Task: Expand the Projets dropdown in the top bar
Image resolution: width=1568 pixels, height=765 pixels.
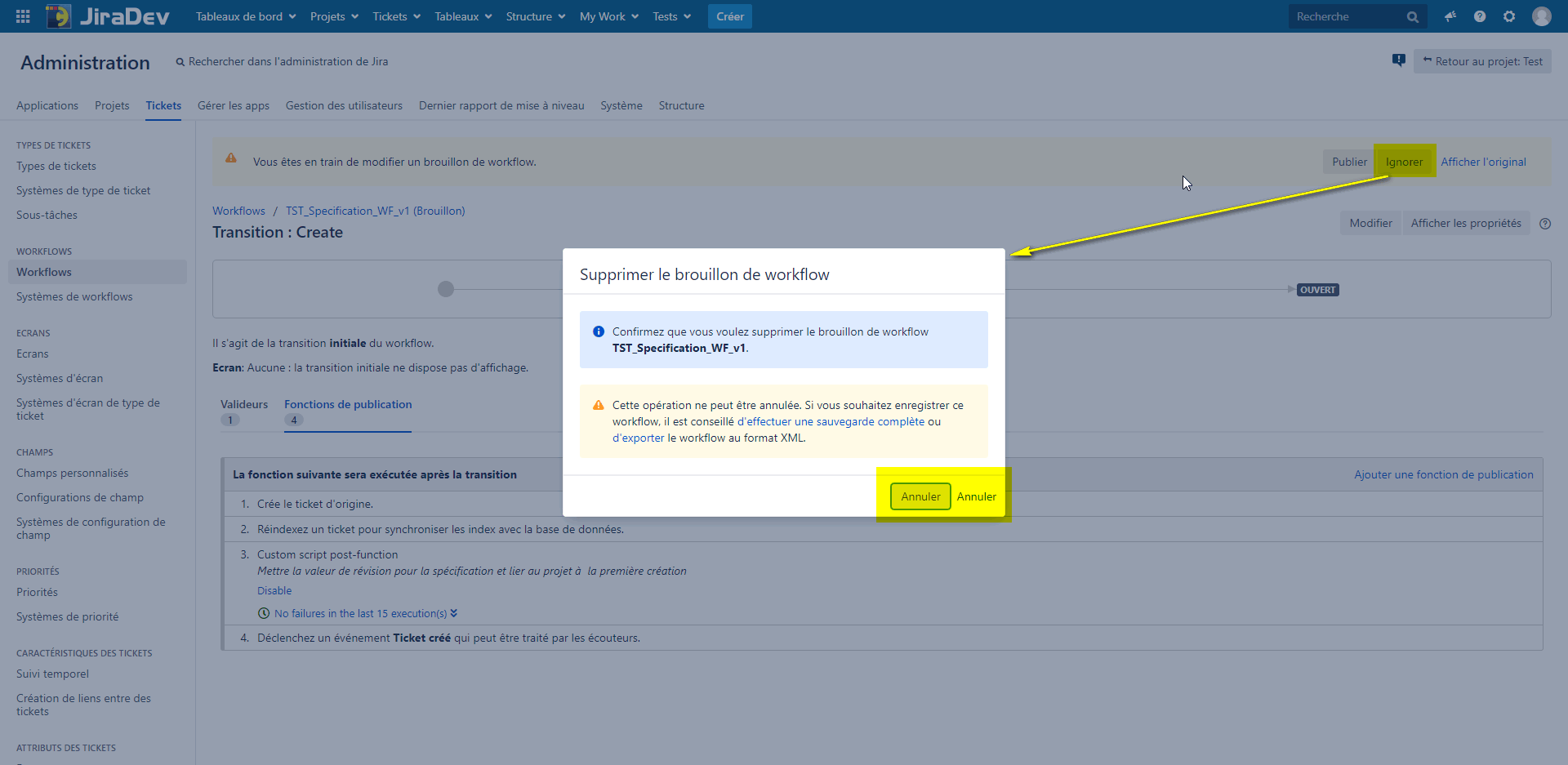Action: [x=334, y=16]
